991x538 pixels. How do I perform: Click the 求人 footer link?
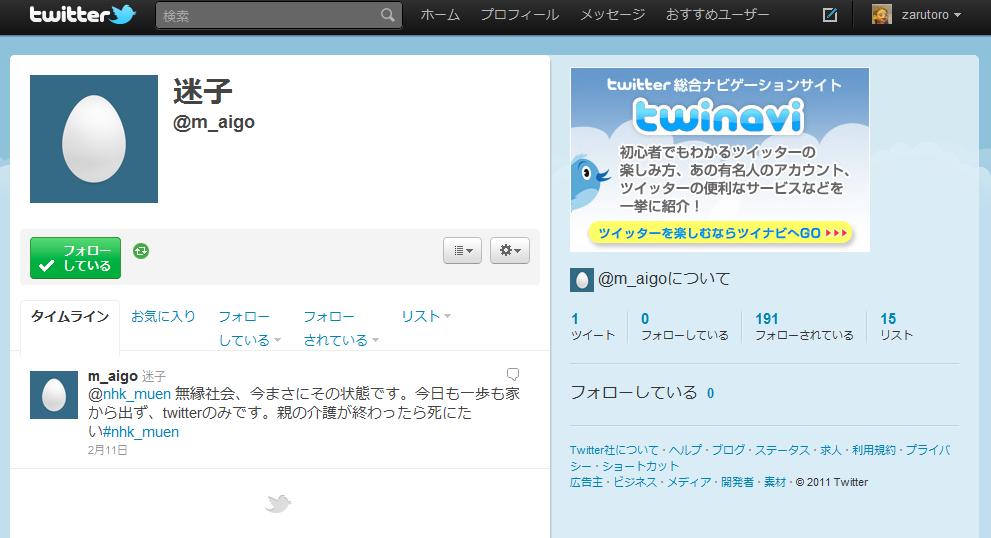pyautogui.click(x=830, y=450)
